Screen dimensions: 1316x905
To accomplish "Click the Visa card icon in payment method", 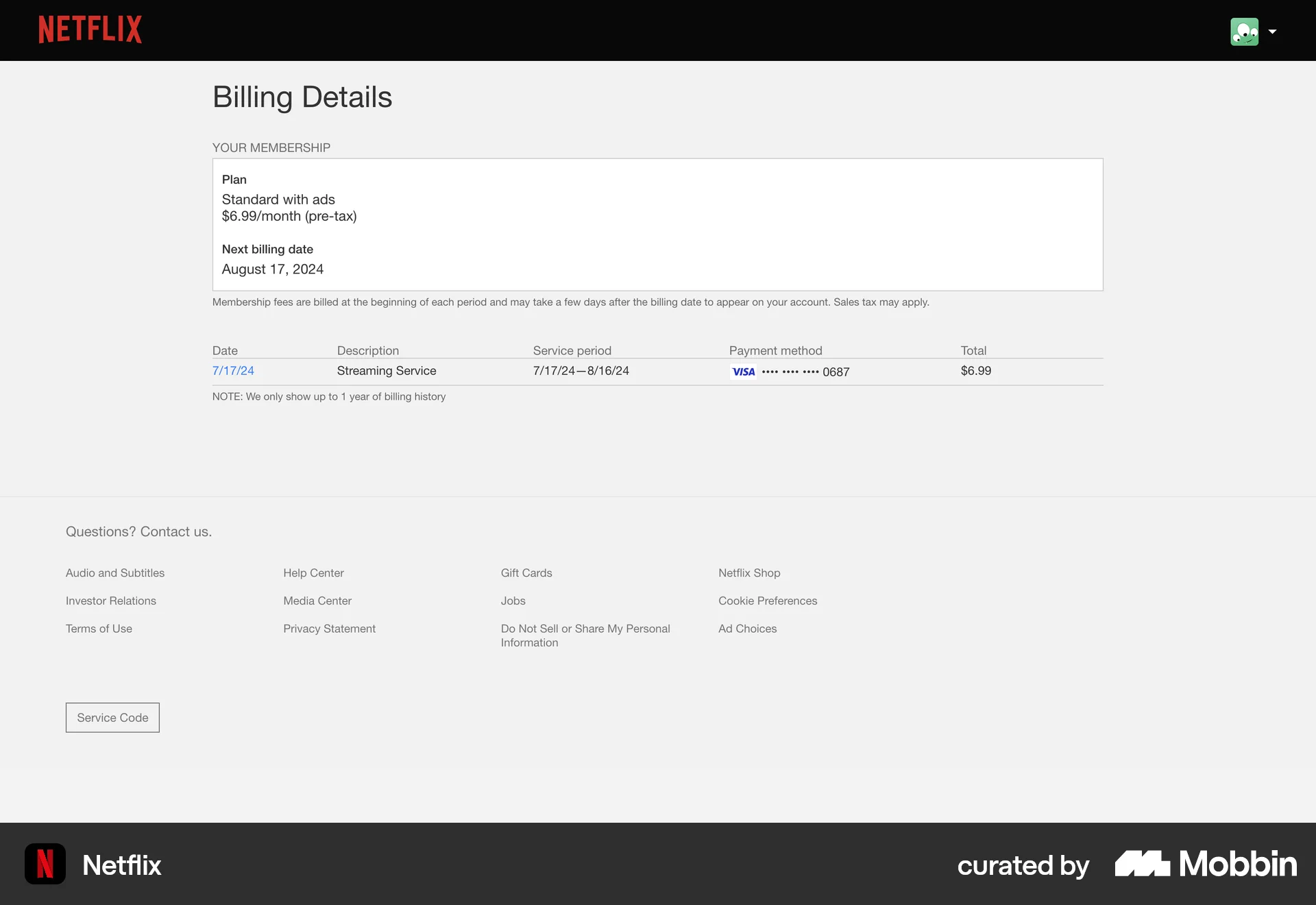I will (x=743, y=372).
